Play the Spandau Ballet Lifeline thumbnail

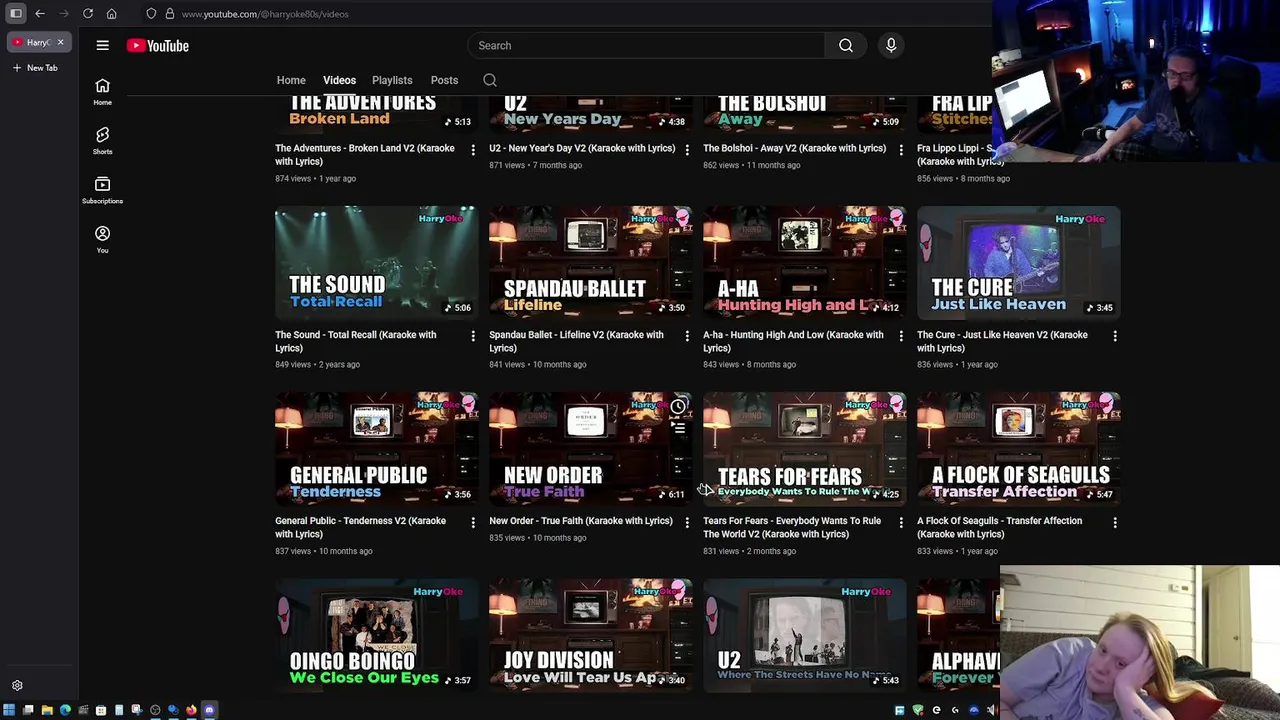coord(591,263)
